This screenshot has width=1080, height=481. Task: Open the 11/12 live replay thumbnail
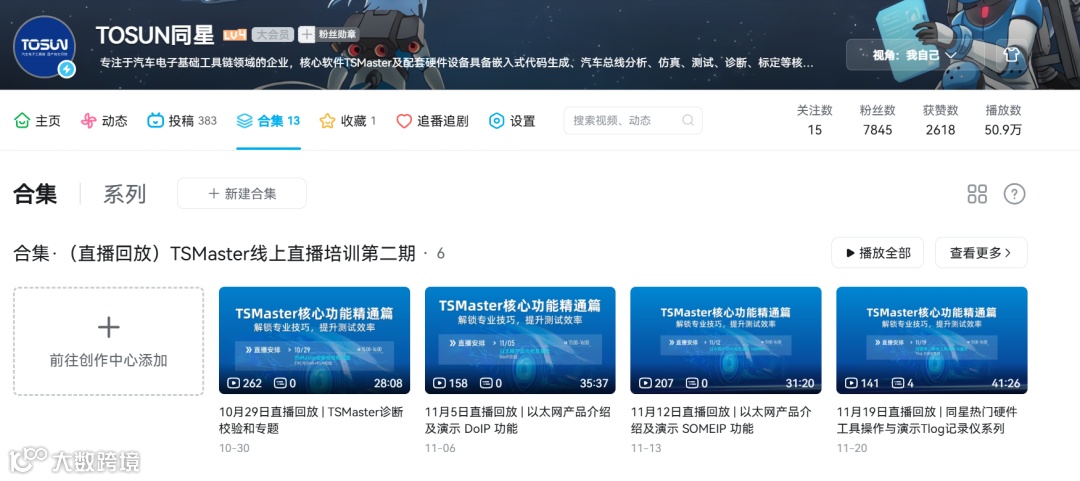[x=726, y=340]
